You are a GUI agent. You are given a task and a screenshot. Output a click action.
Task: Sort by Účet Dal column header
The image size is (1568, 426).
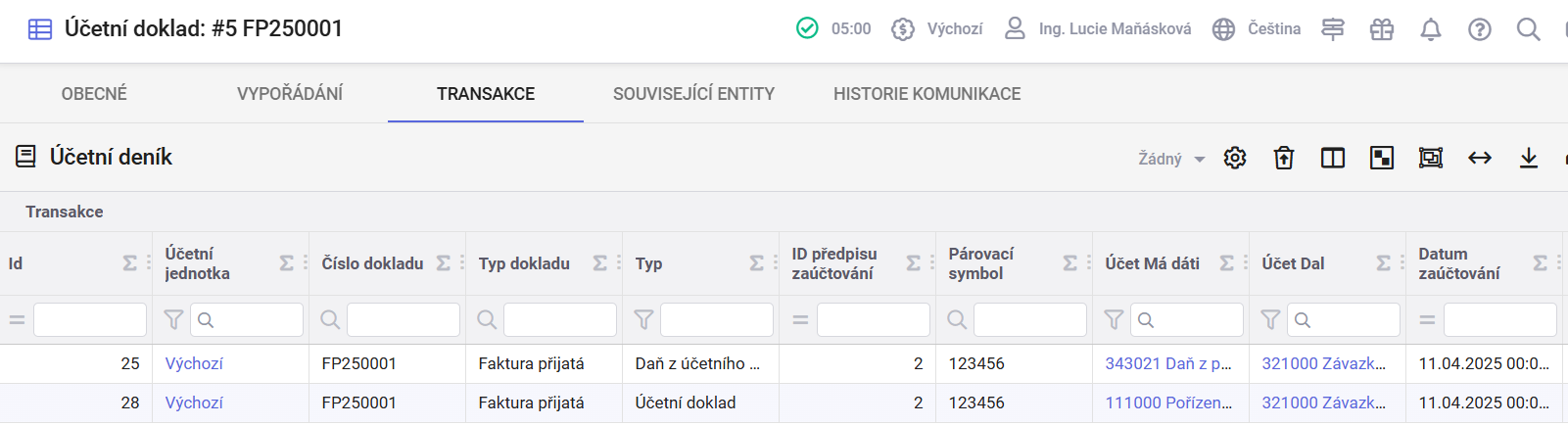tap(1293, 263)
